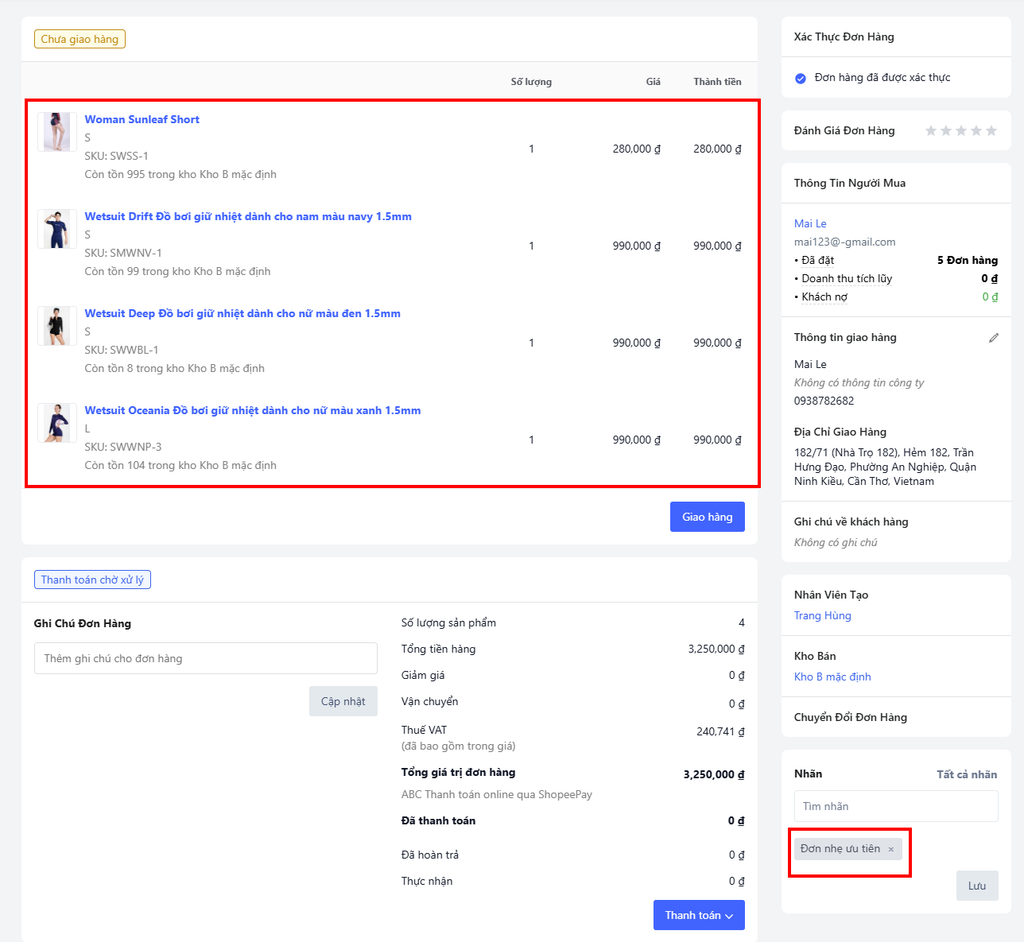Expand the Chuyển Đổi Đơn Hàng section

[x=850, y=717]
